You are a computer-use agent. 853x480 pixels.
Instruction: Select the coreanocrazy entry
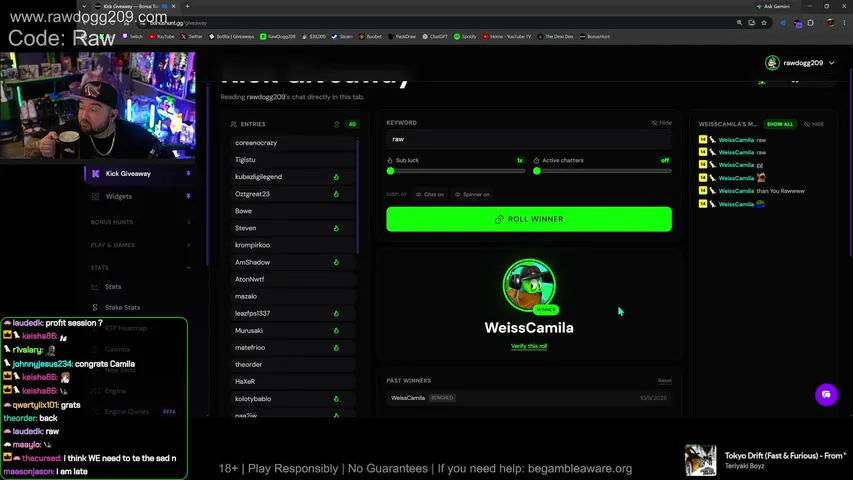(293, 143)
